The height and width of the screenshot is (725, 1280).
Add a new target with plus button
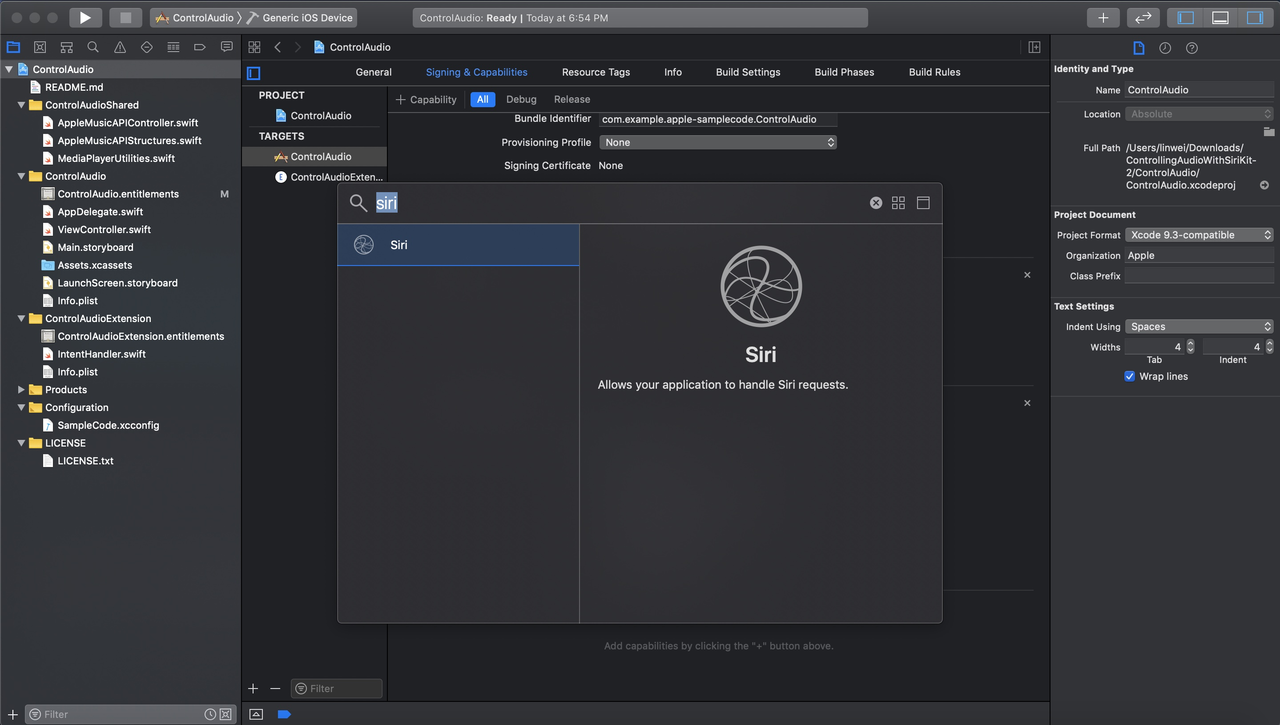click(253, 688)
